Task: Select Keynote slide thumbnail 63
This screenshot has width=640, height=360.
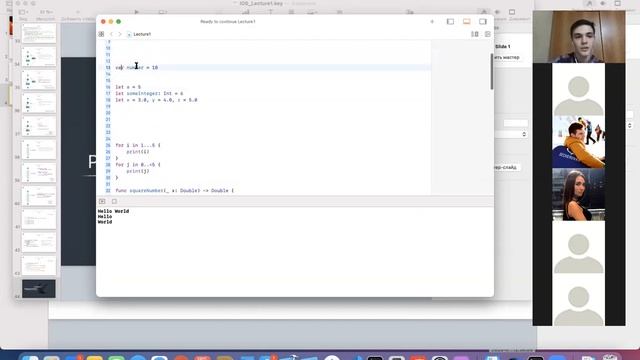Action: click(39, 266)
